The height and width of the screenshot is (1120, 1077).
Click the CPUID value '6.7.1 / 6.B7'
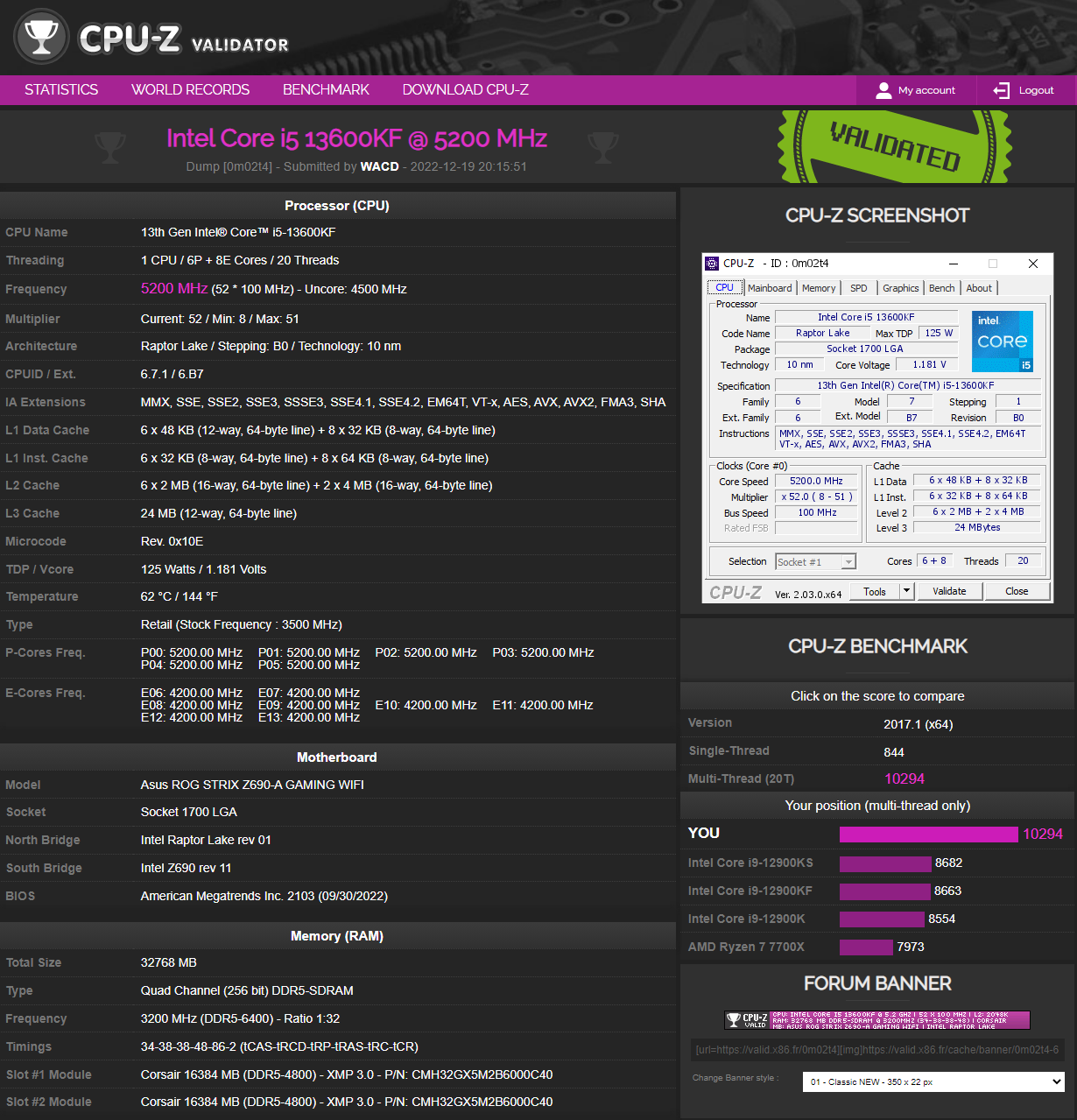(x=172, y=374)
